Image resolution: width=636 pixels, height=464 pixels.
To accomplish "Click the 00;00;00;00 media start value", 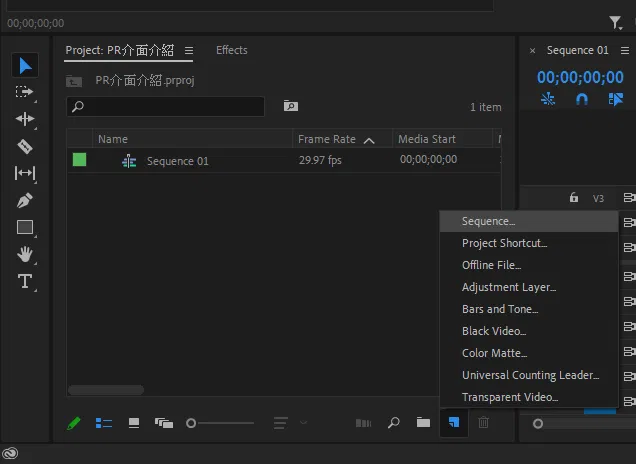I will coord(428,159).
